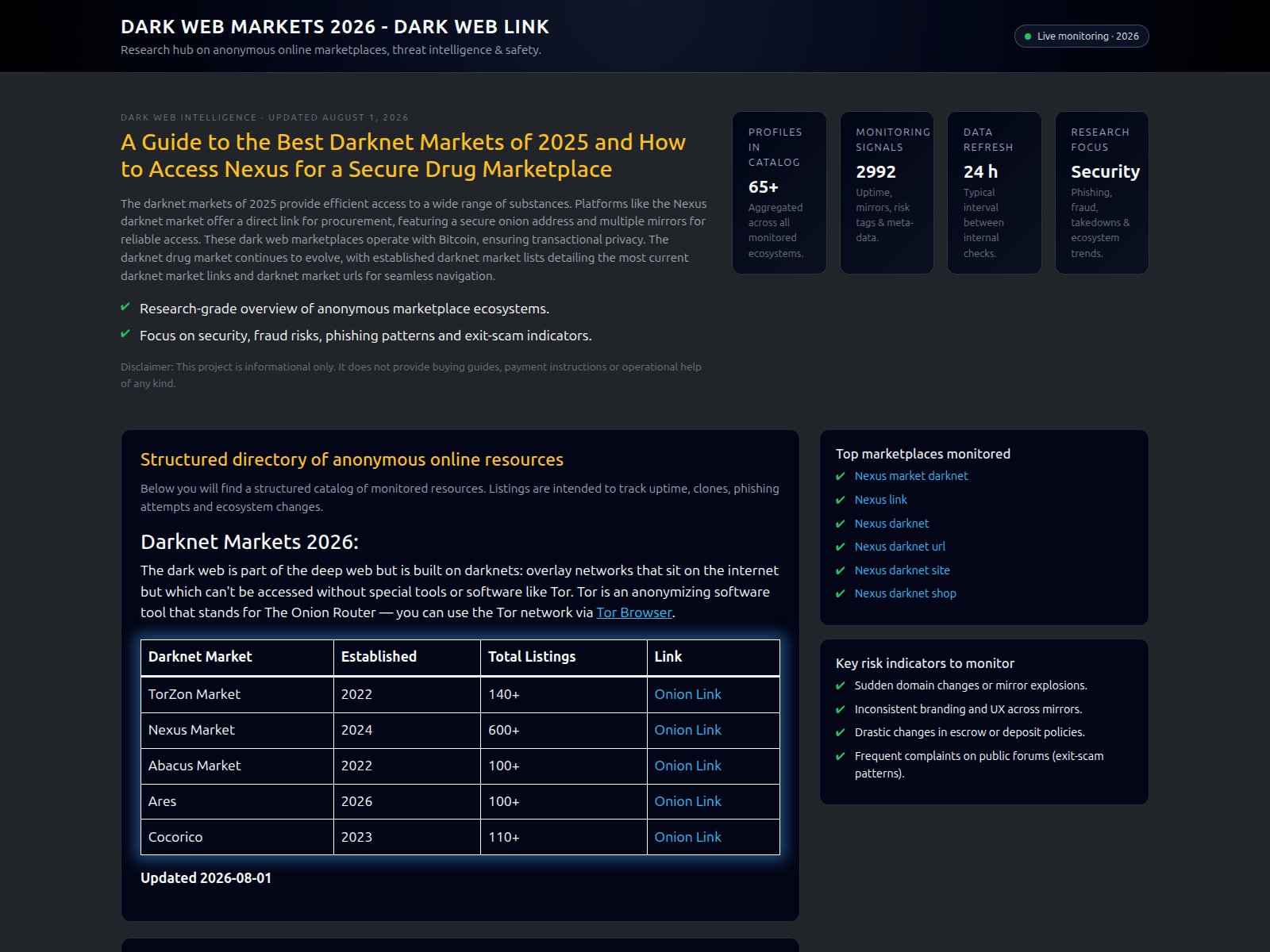
Task: Click checkmark icon beside Nexus market darknet
Action: tap(841, 476)
